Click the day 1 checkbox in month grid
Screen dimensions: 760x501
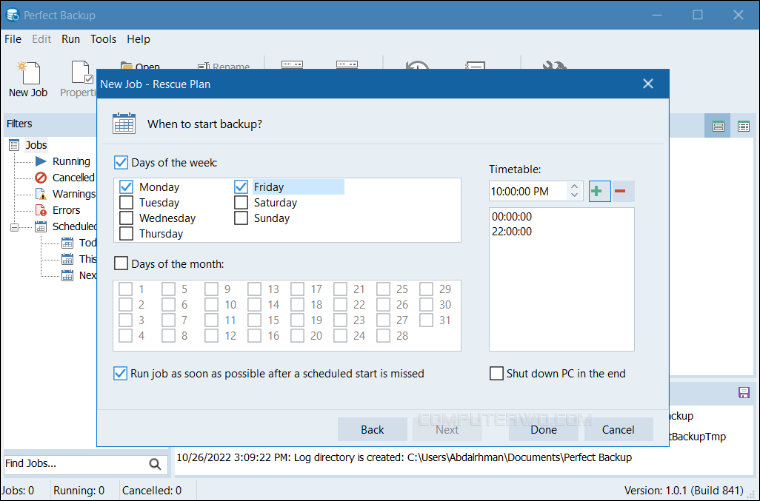click(126, 289)
